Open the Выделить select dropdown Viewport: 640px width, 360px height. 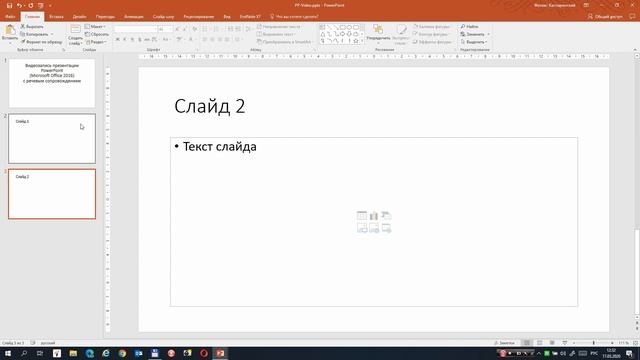click(473, 42)
